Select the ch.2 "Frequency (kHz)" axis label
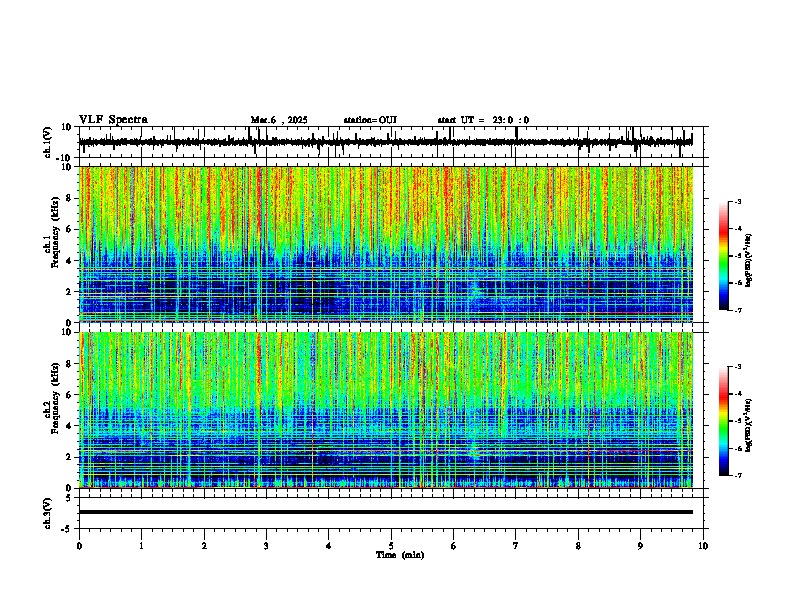This screenshot has width=792, height=612. click(x=55, y=398)
